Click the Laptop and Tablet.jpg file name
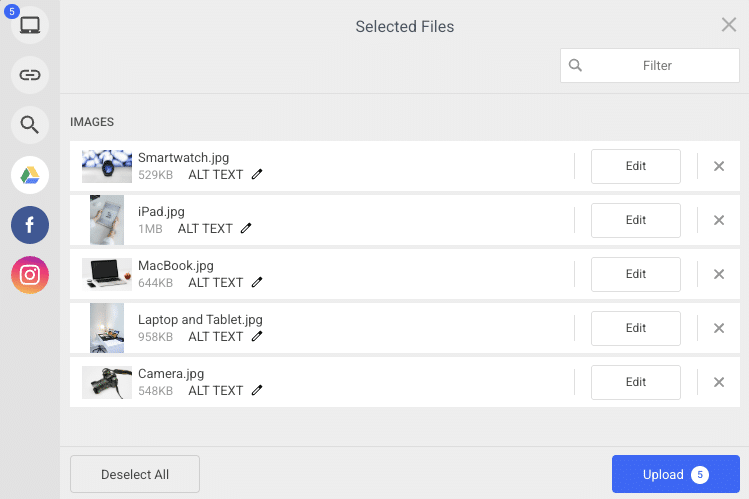The height and width of the screenshot is (499, 749). [200, 319]
